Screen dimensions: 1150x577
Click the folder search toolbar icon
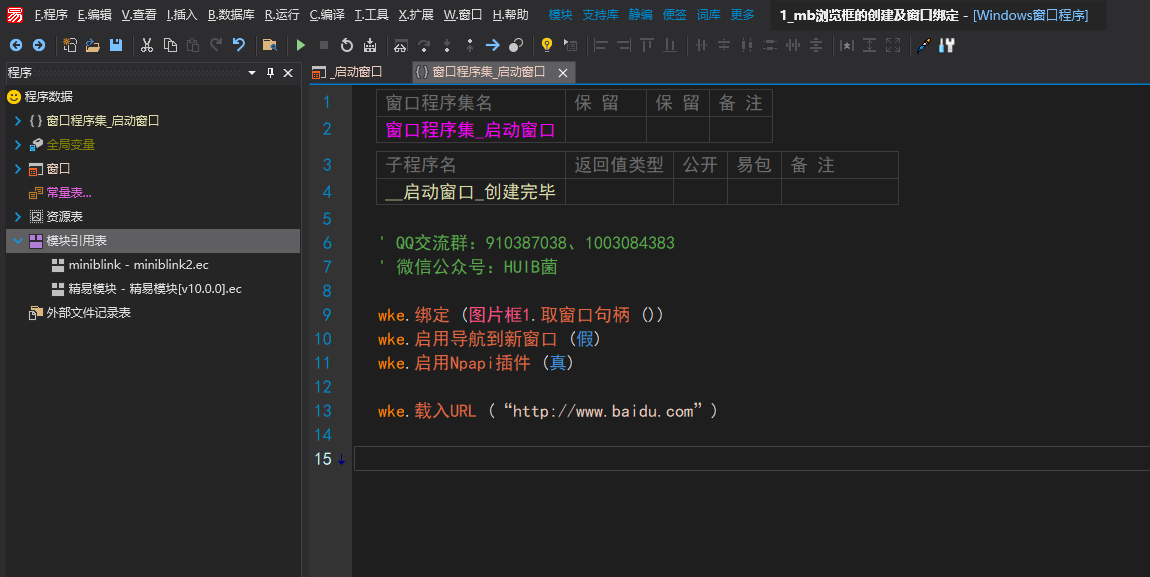[x=270, y=45]
